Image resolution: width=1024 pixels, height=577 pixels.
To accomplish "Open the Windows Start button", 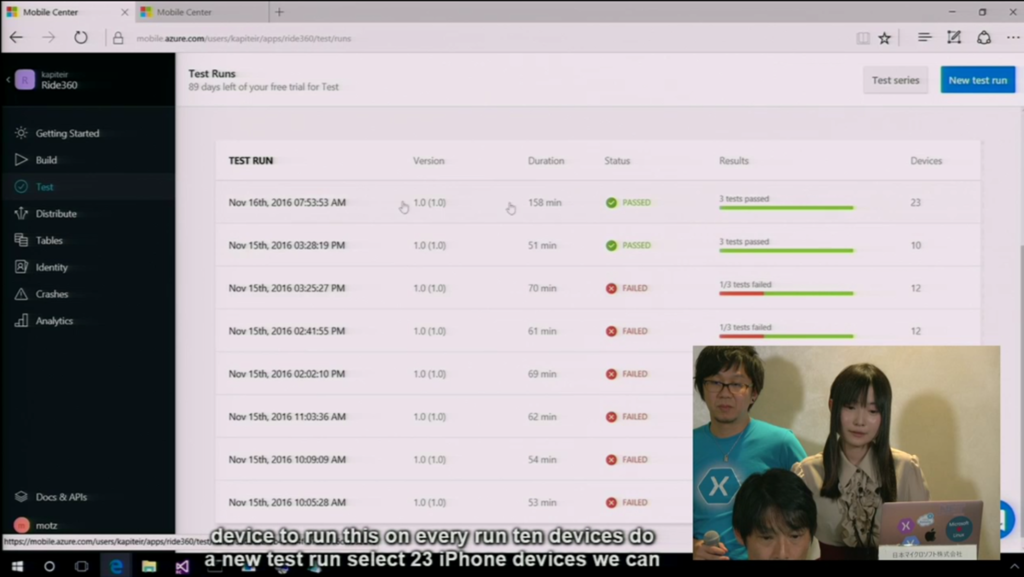I will pos(17,566).
